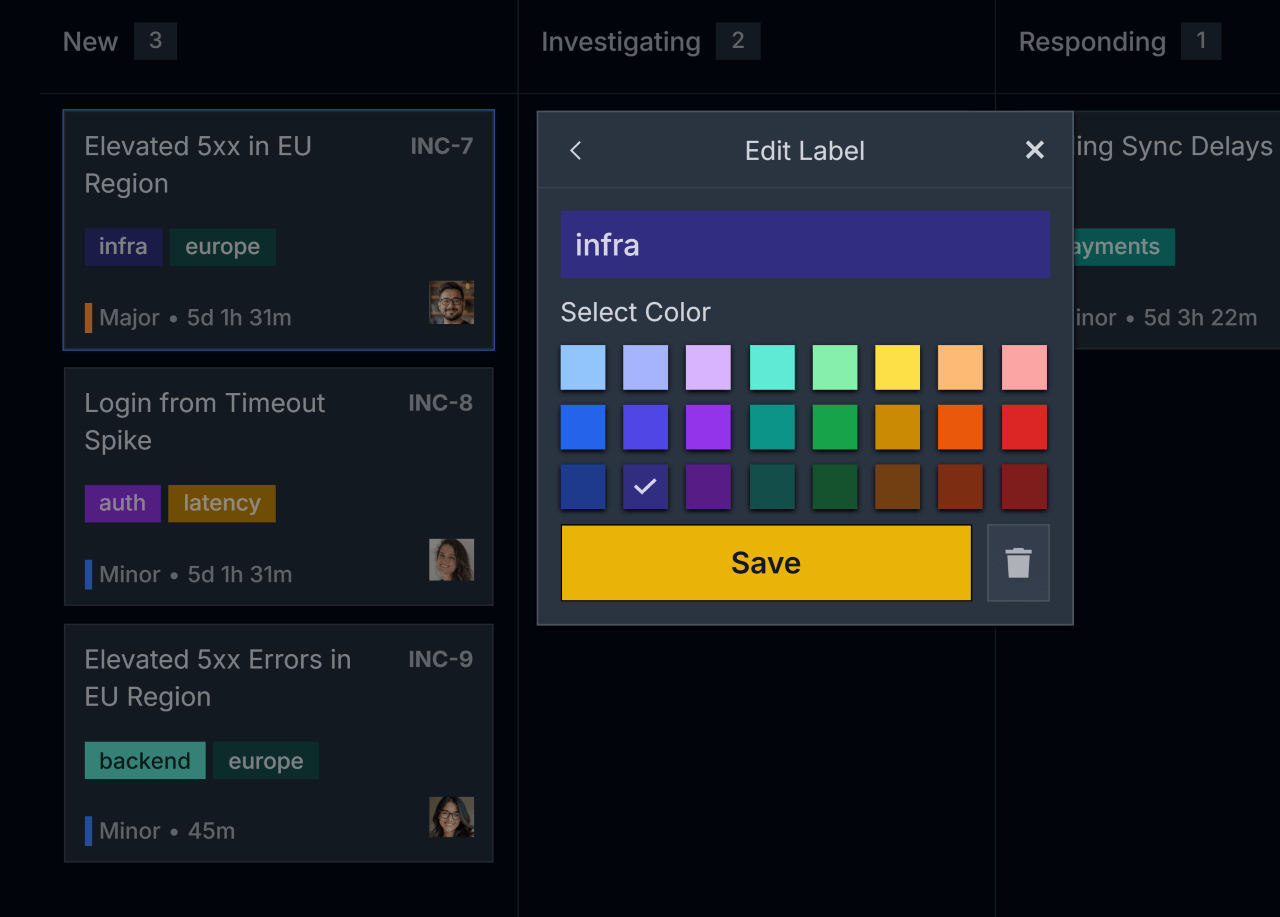Viewport: 1280px width, 917px height.
Task: Delete label using the trash icon
Action: point(1018,563)
